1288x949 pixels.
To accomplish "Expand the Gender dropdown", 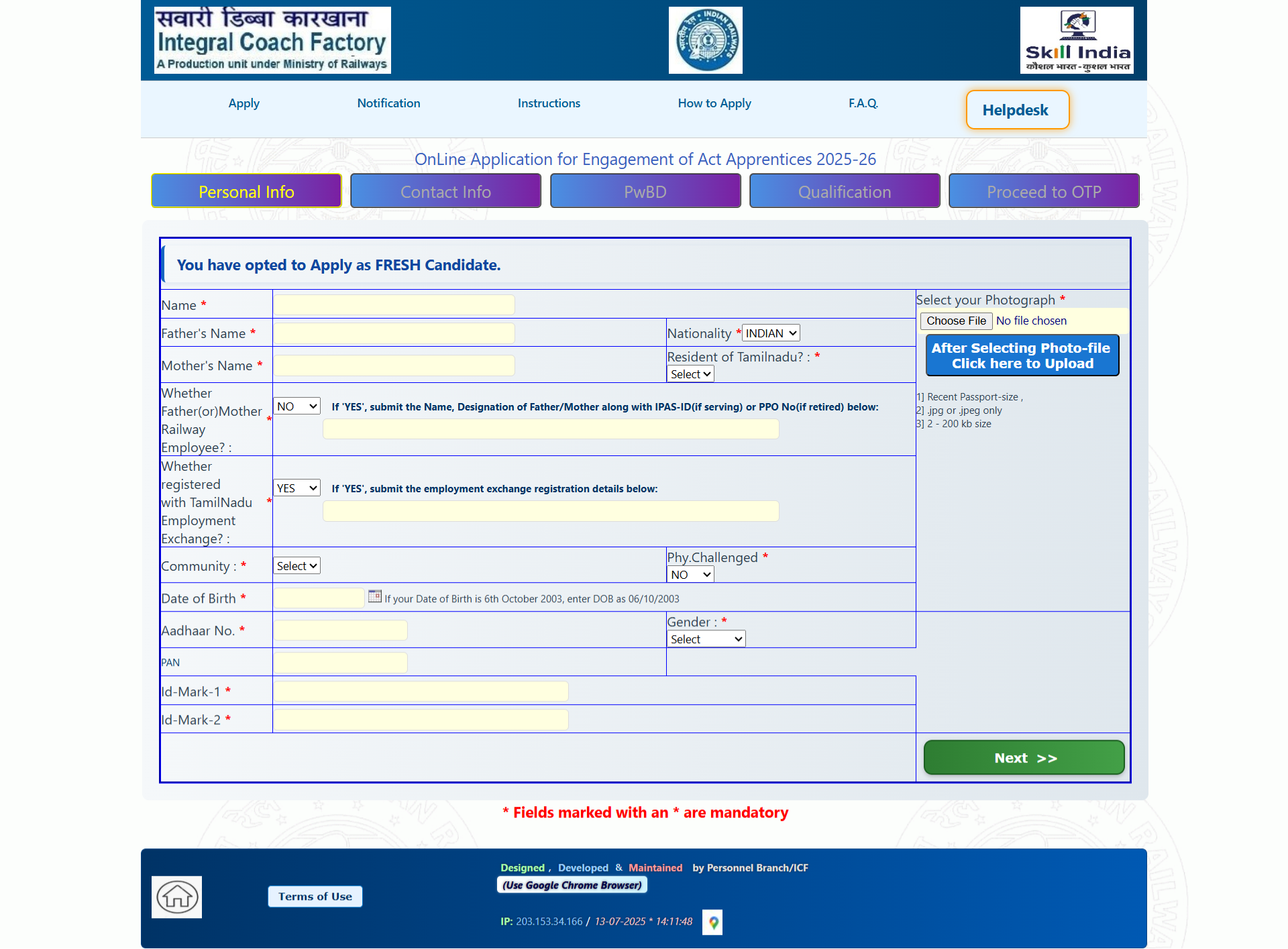I will click(x=706, y=639).
